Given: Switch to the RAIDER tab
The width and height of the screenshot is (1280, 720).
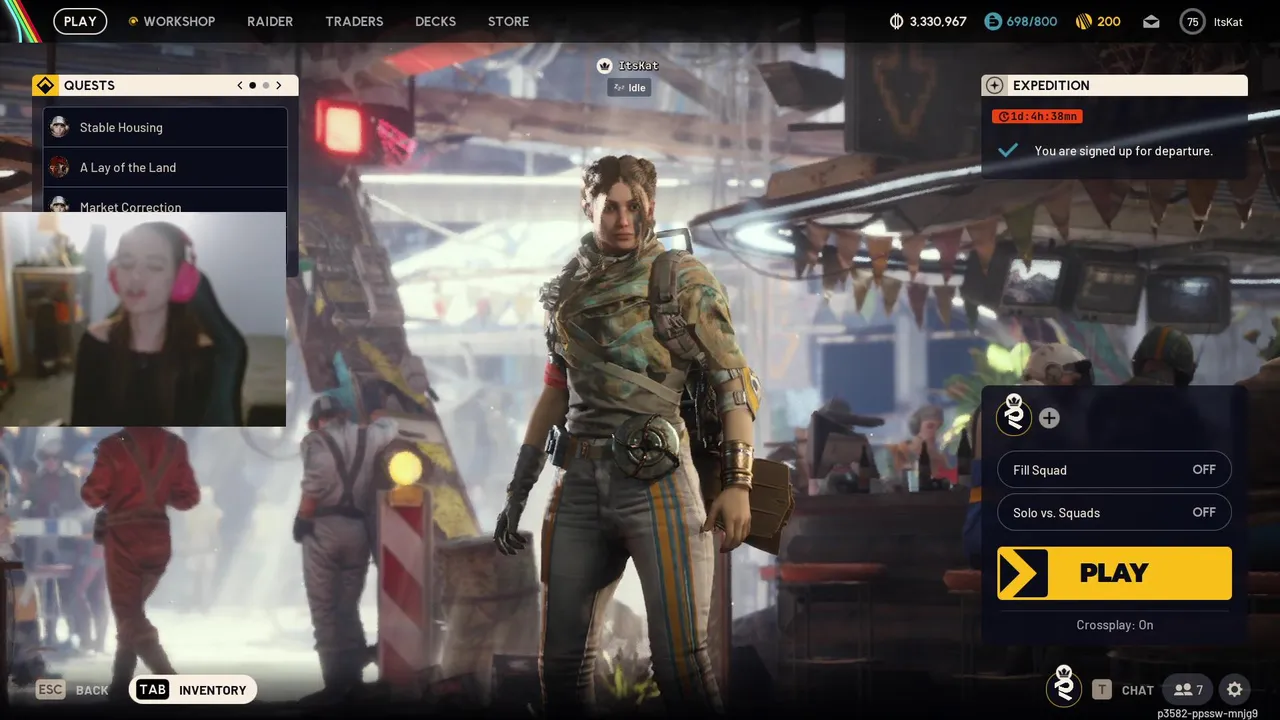Looking at the screenshot, I should click(270, 21).
